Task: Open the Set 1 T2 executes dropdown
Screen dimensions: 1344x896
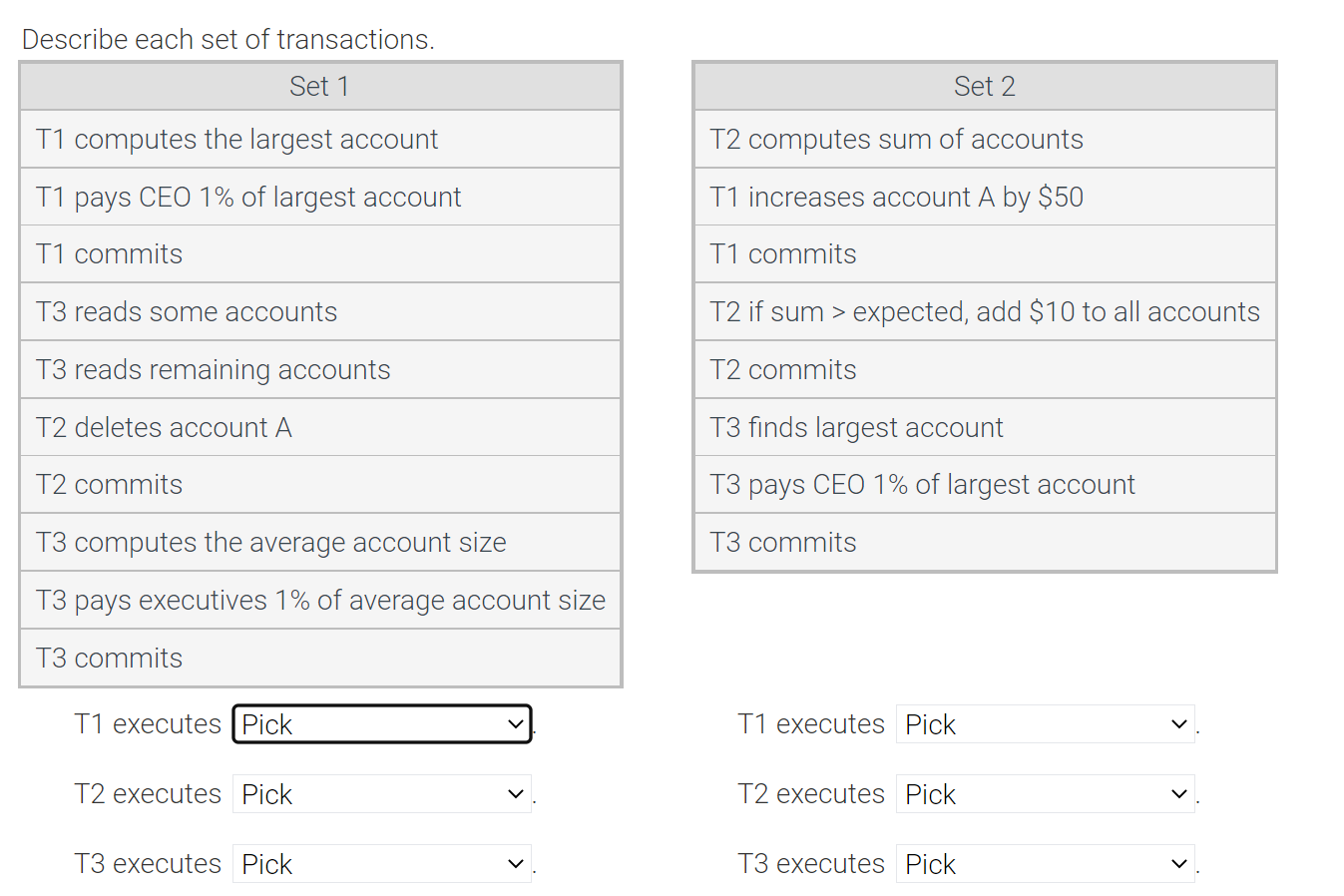Action: pyautogui.click(x=382, y=794)
